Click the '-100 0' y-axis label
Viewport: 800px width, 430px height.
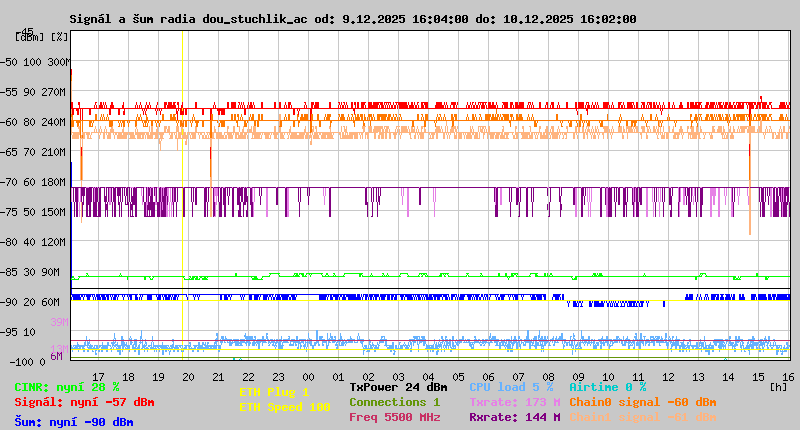coord(28,362)
